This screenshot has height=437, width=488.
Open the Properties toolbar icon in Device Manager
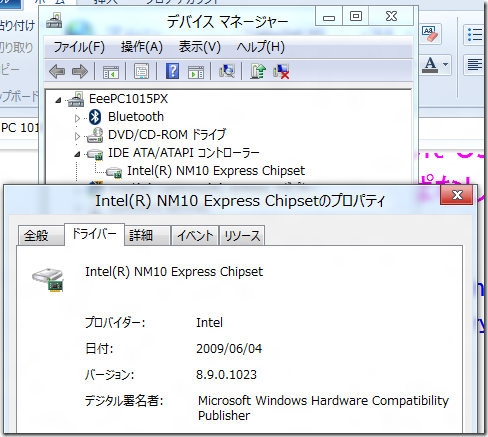[142, 71]
